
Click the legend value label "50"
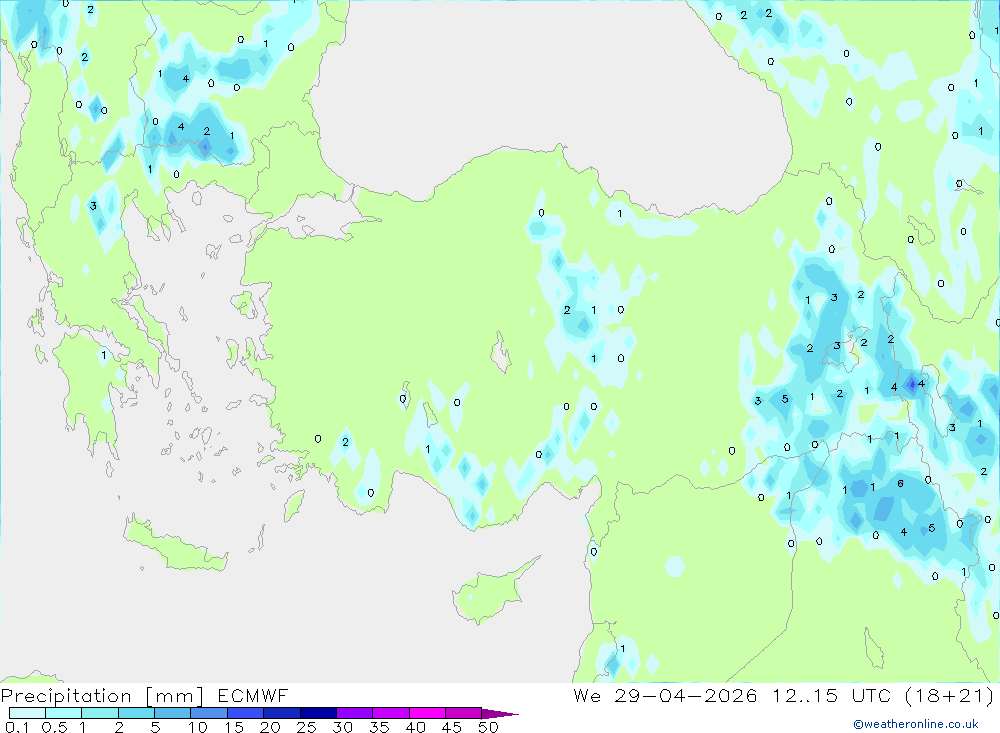(x=489, y=727)
